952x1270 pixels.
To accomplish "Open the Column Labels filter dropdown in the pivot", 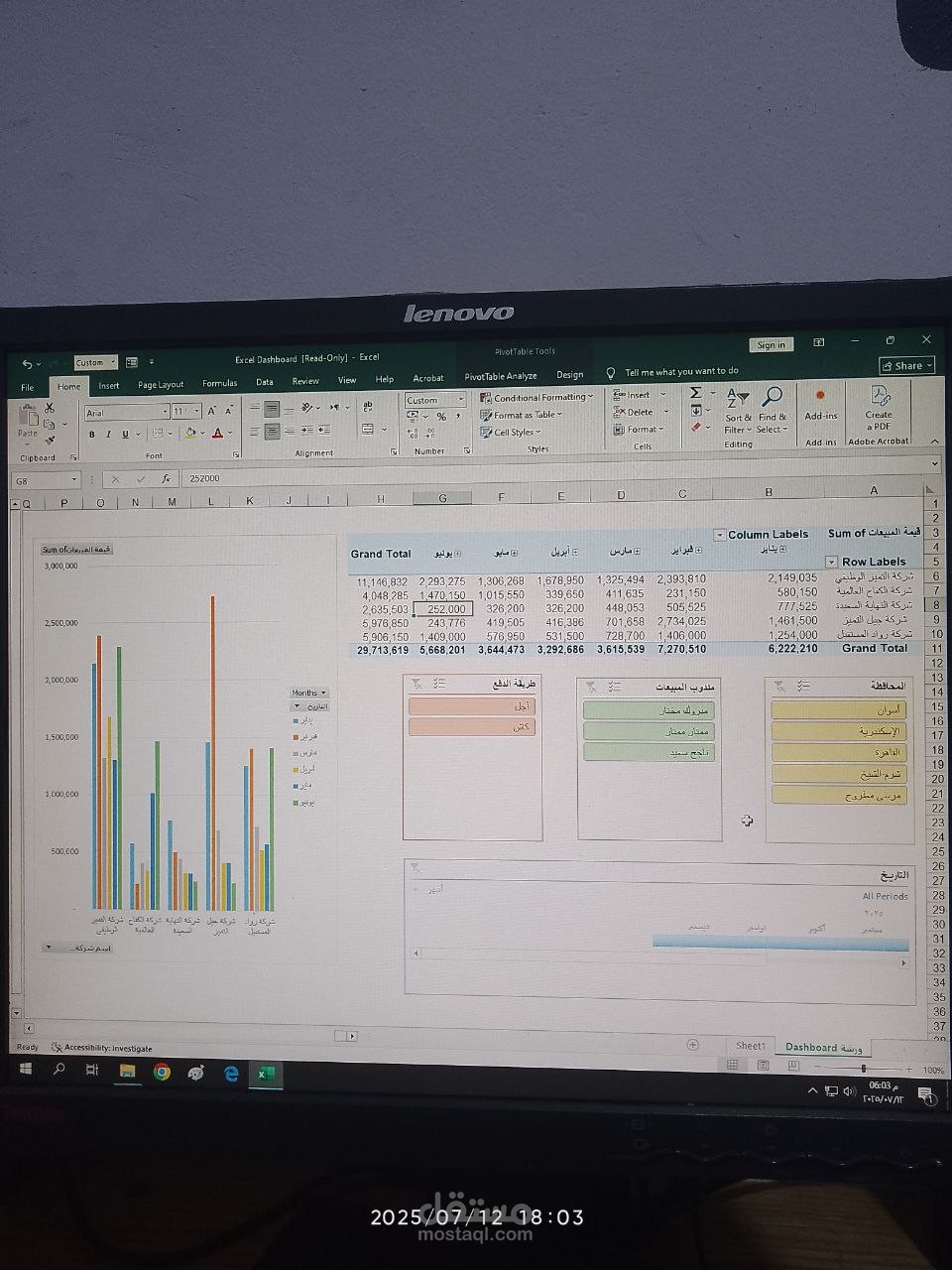I will (x=722, y=534).
